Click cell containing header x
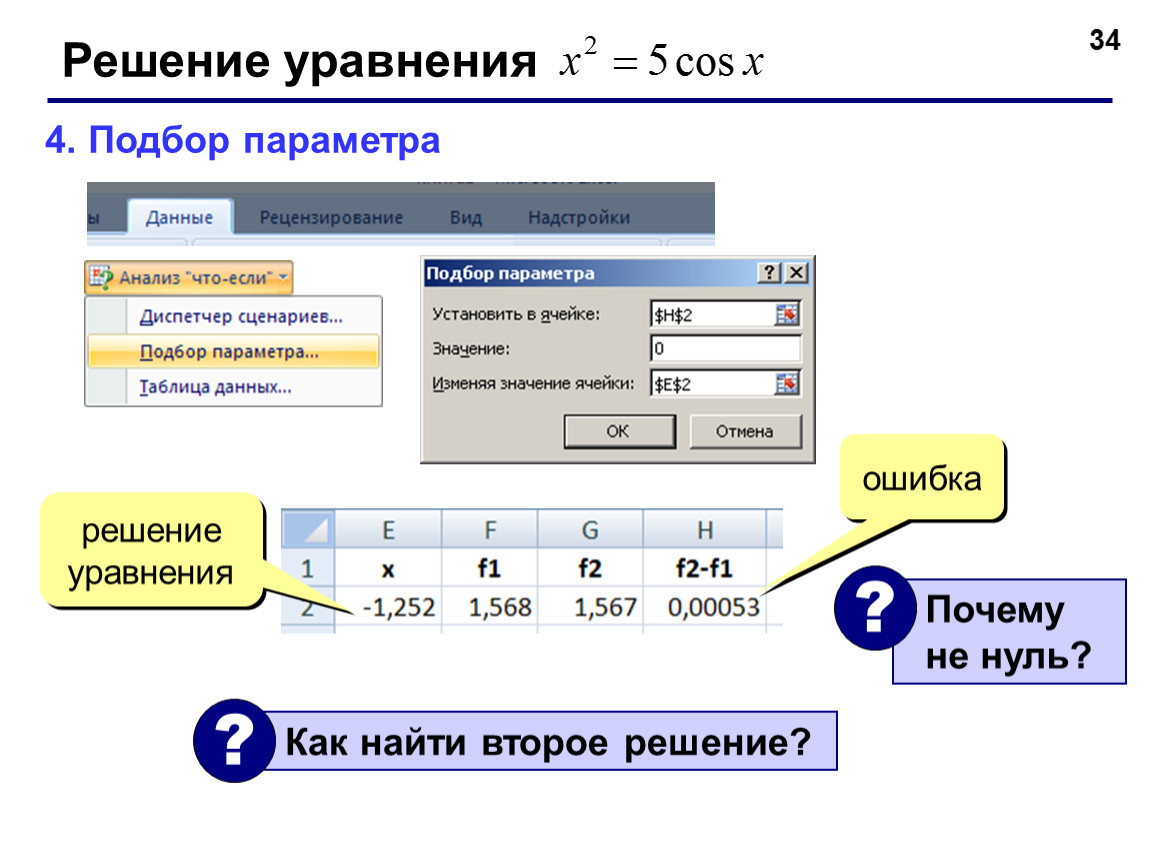Screen dimensions: 1150x864 tap(388, 568)
